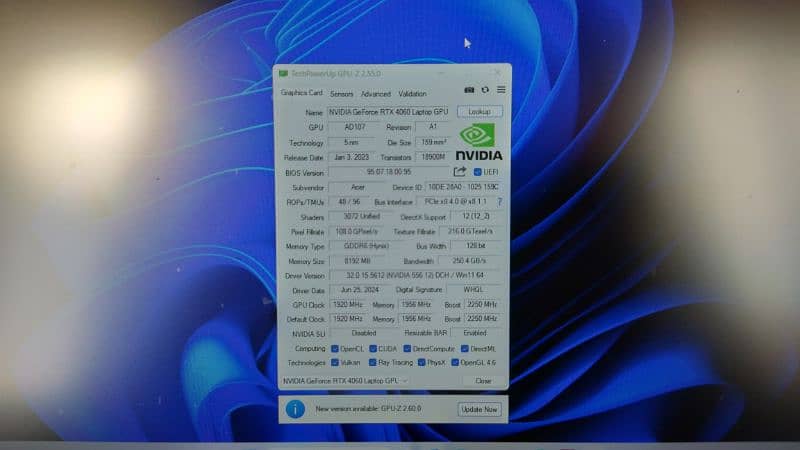Switch to the Sensors tab
Image resolution: width=800 pixels, height=450 pixels.
click(341, 94)
